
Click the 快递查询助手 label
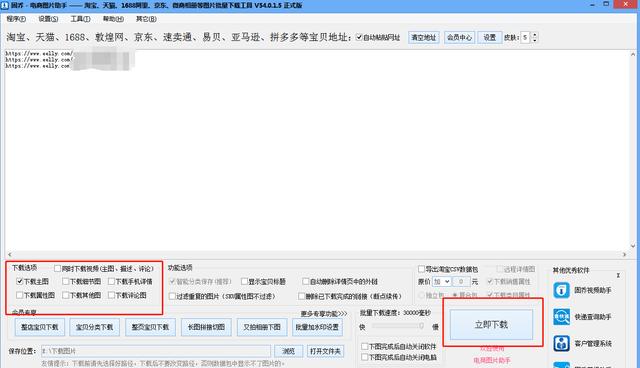(593, 317)
